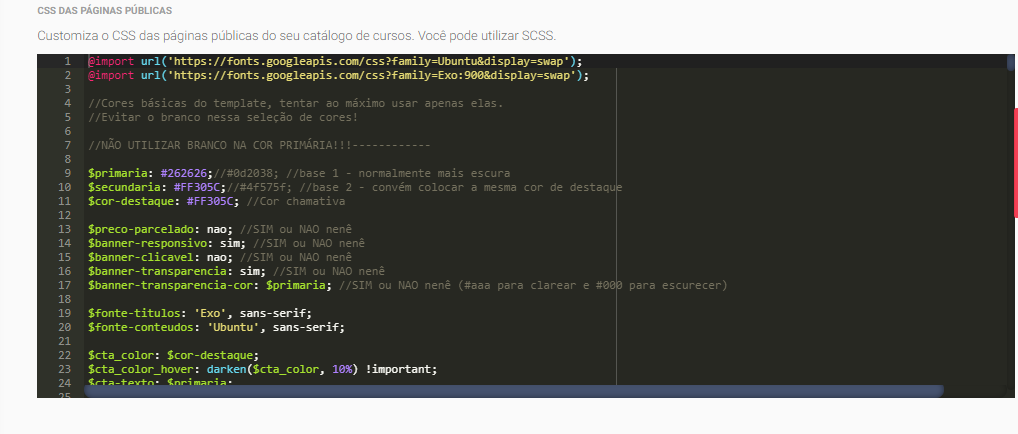Screen dimensions: 1018x434
Task: Click the vertical scrollbar thumb of the editor
Action: (1011, 62)
